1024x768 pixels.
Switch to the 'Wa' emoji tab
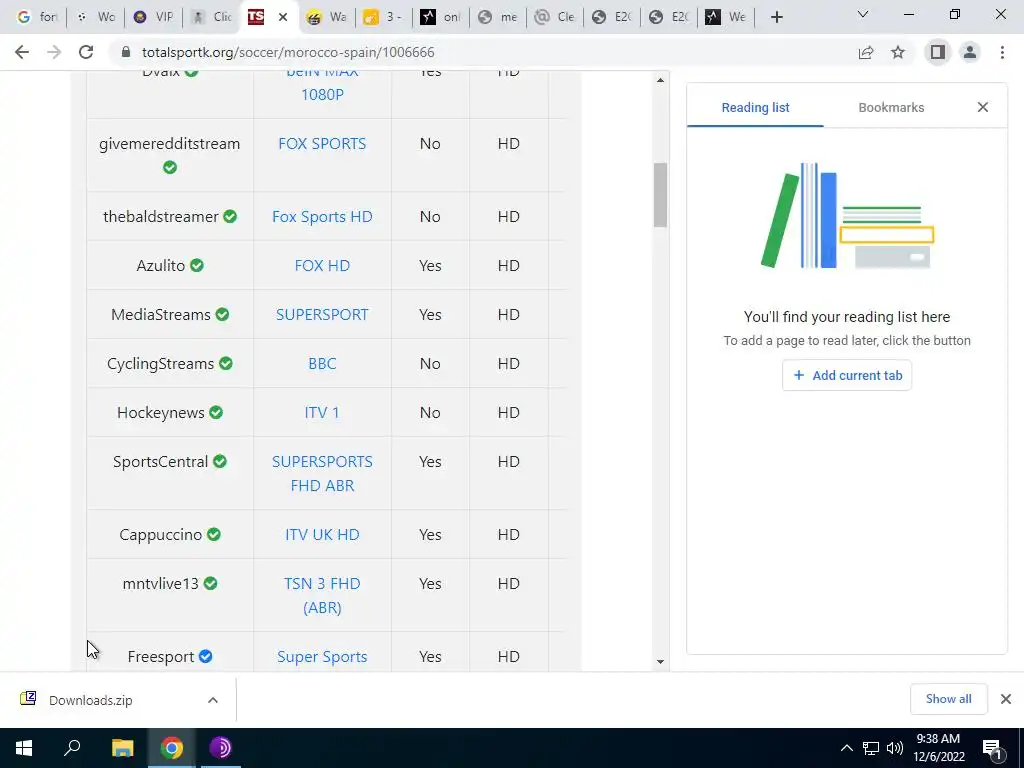326,18
